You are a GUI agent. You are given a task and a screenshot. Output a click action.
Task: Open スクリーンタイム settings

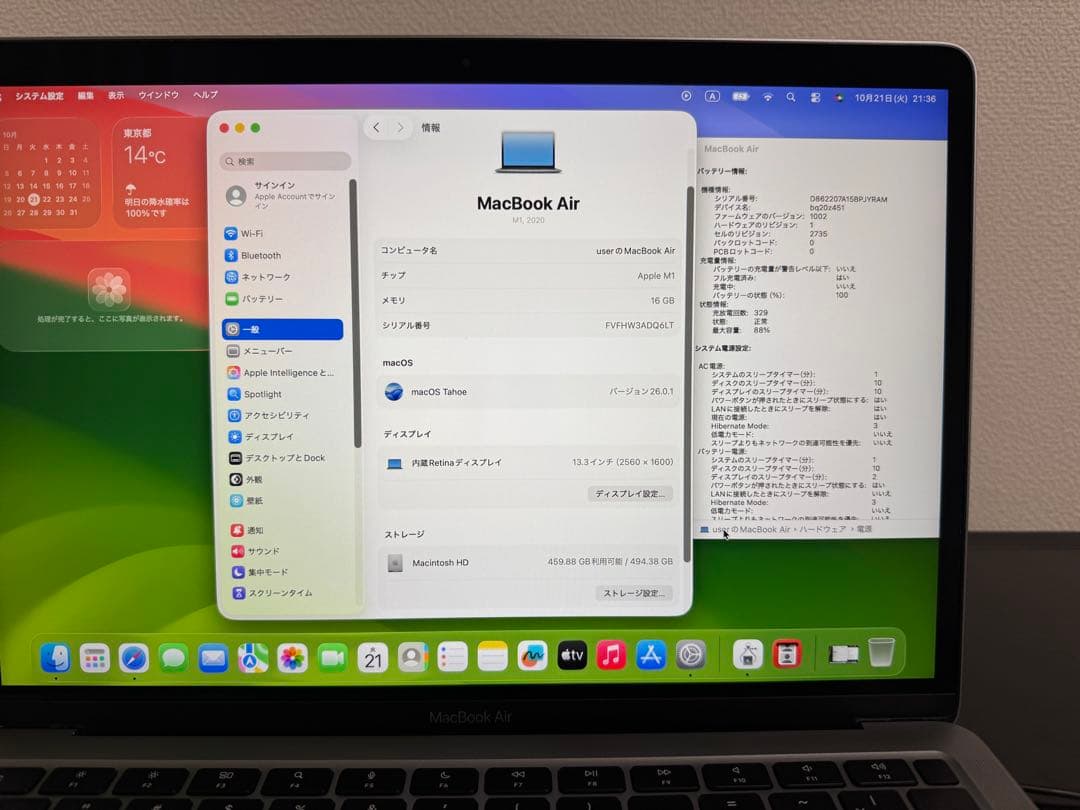point(272,594)
